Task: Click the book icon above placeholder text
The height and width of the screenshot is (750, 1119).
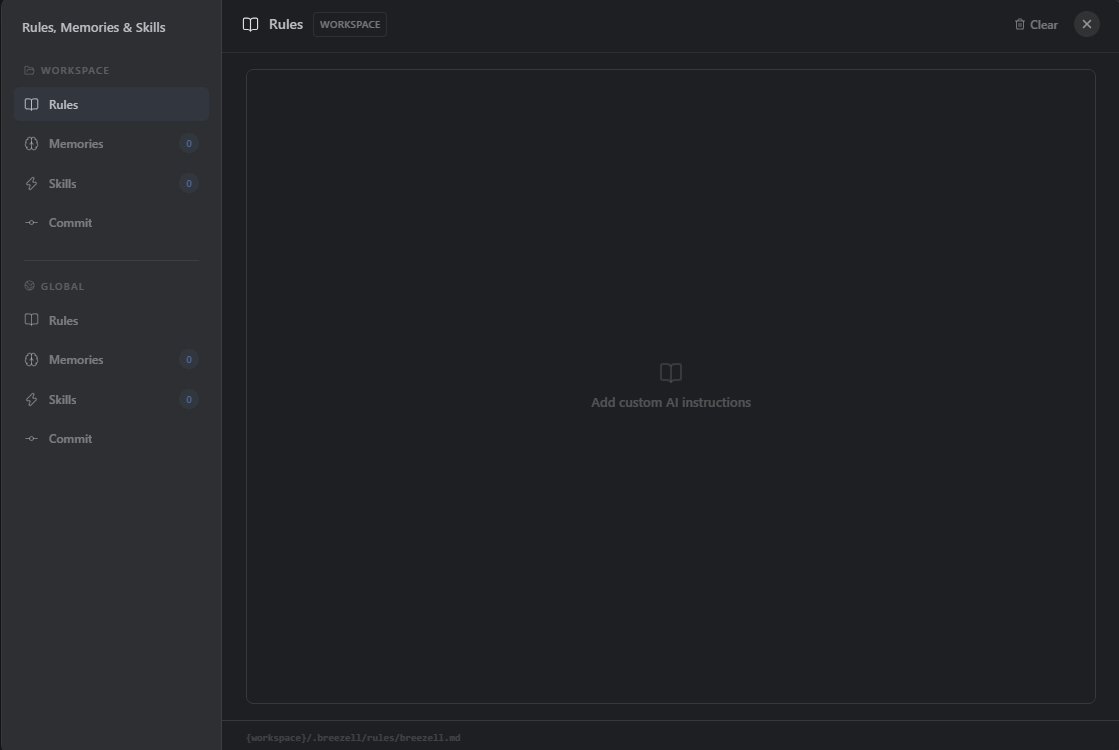Action: (x=671, y=373)
